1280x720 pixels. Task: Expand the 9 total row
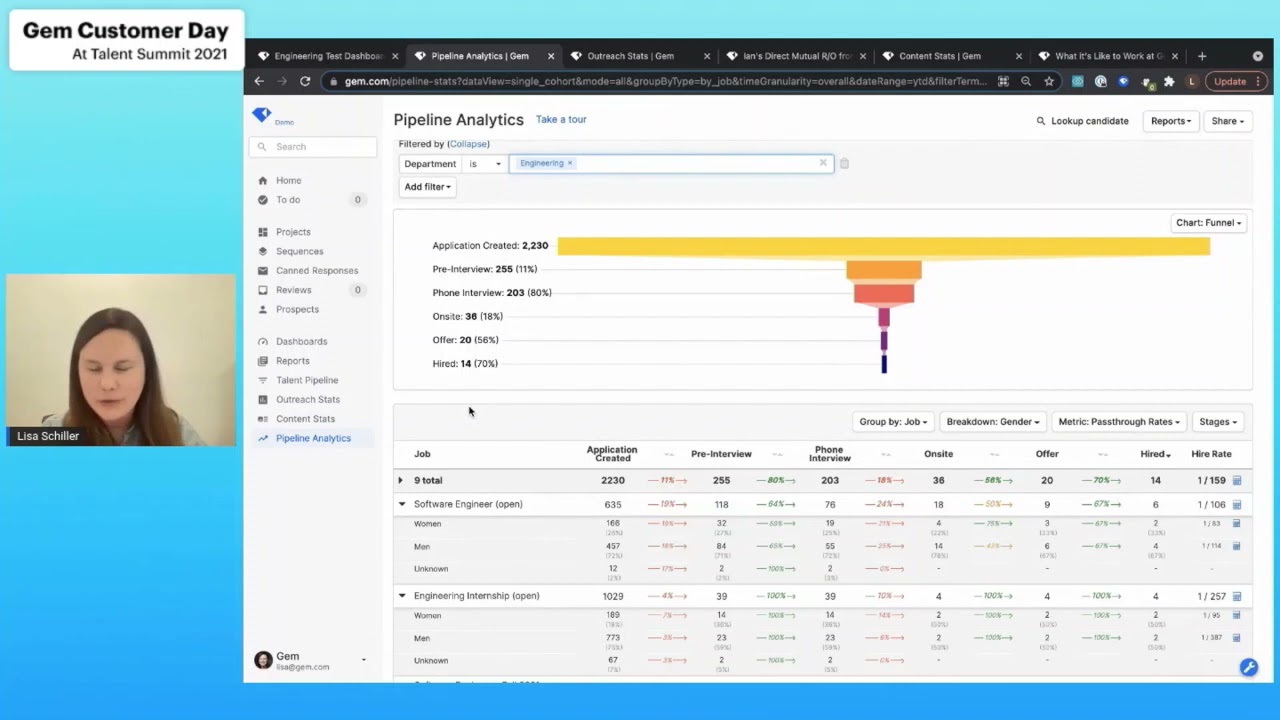[x=401, y=481]
